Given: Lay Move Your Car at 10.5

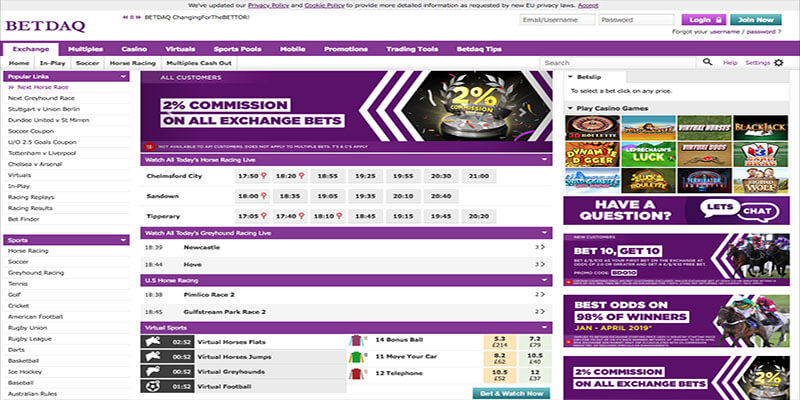Looking at the screenshot, I should pos(535,359).
